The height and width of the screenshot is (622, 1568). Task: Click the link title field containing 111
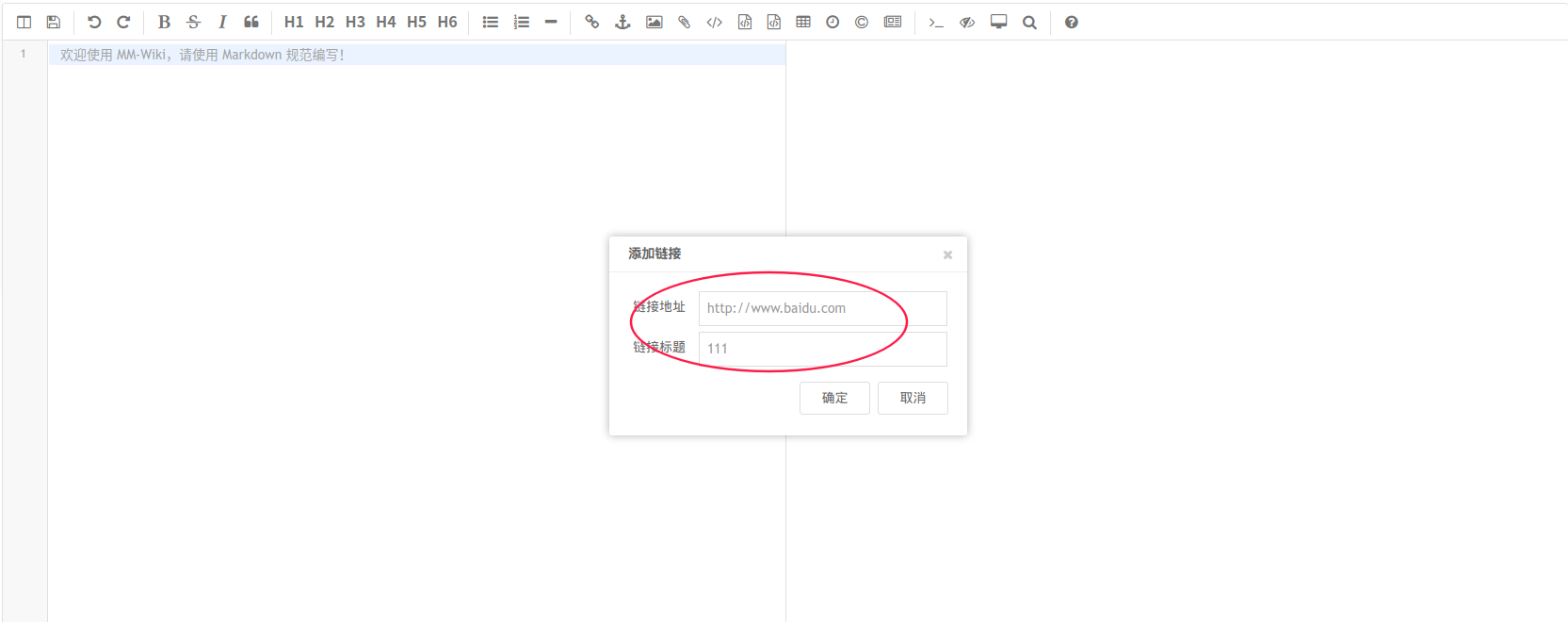pos(823,349)
